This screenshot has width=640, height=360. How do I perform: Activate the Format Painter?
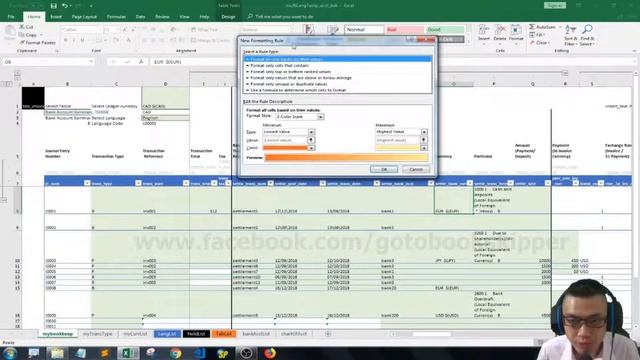(38, 42)
